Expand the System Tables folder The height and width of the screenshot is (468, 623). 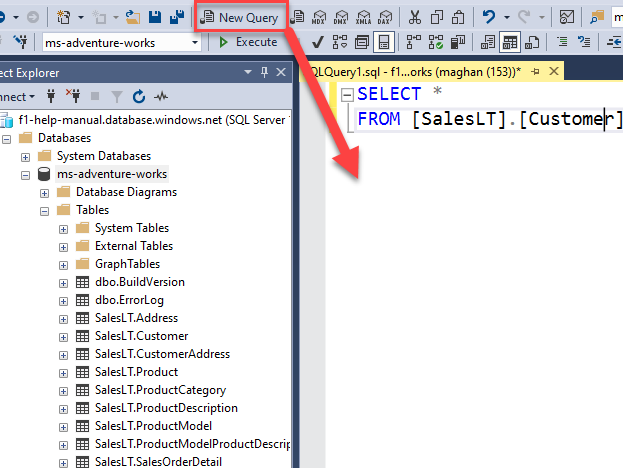click(63, 229)
